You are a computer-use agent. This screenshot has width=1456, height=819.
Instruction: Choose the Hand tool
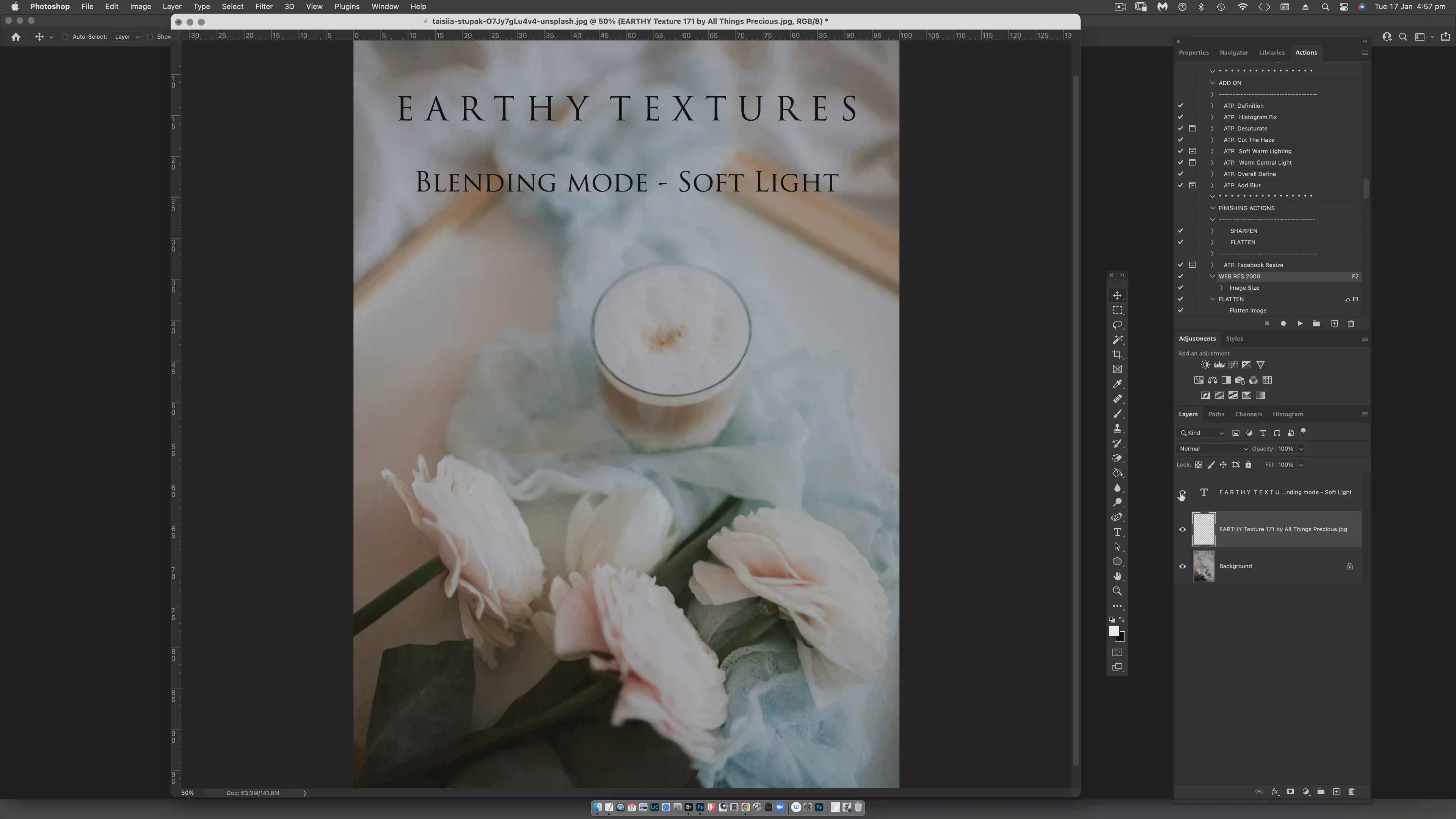pyautogui.click(x=1117, y=576)
